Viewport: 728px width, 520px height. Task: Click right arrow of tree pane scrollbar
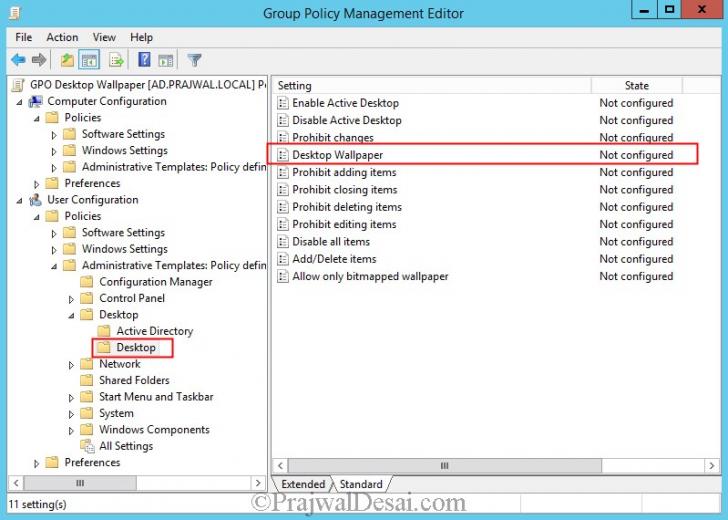[x=258, y=483]
